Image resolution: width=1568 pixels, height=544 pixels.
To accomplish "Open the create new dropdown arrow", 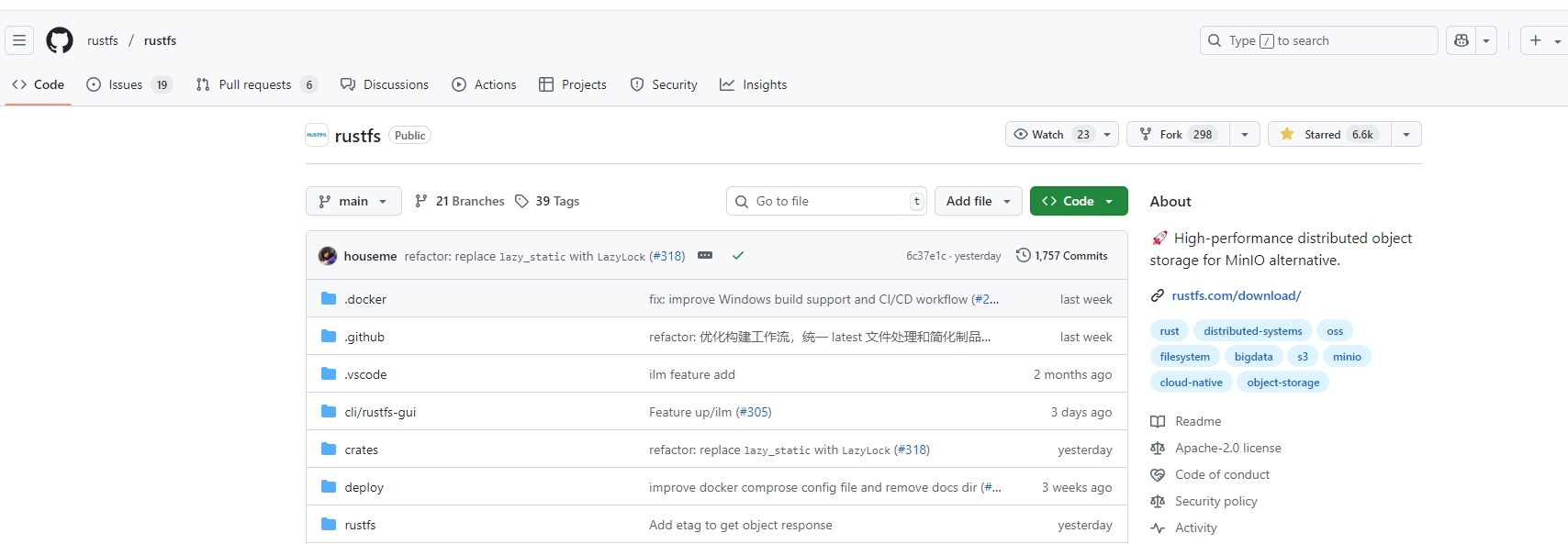I will [1557, 41].
